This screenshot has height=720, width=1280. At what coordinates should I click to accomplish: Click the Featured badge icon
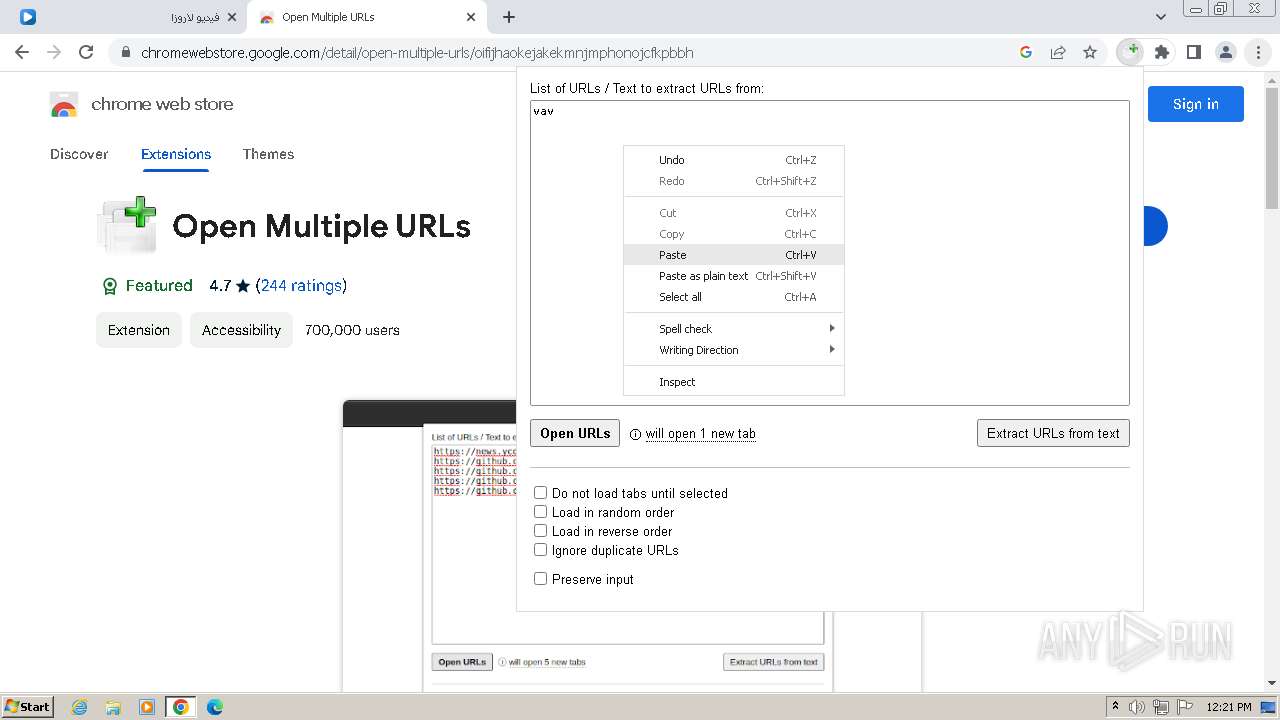pos(110,286)
